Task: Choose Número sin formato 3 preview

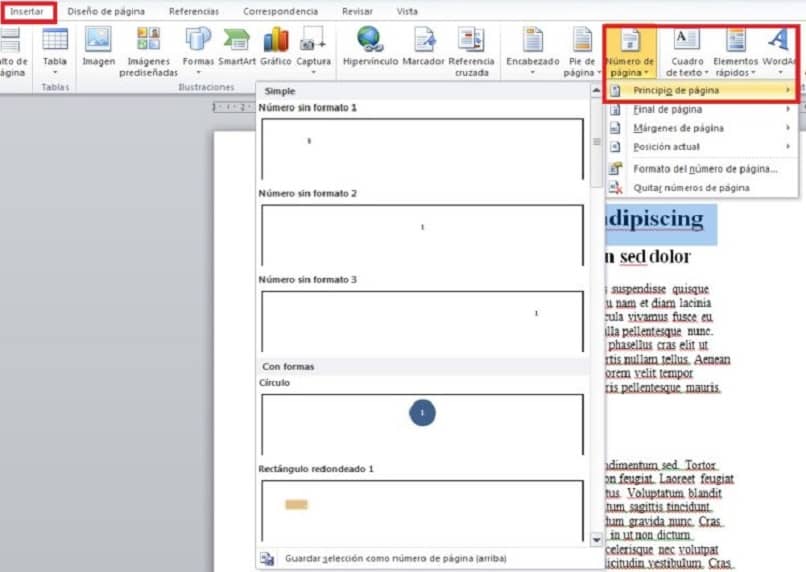Action: coord(423,322)
